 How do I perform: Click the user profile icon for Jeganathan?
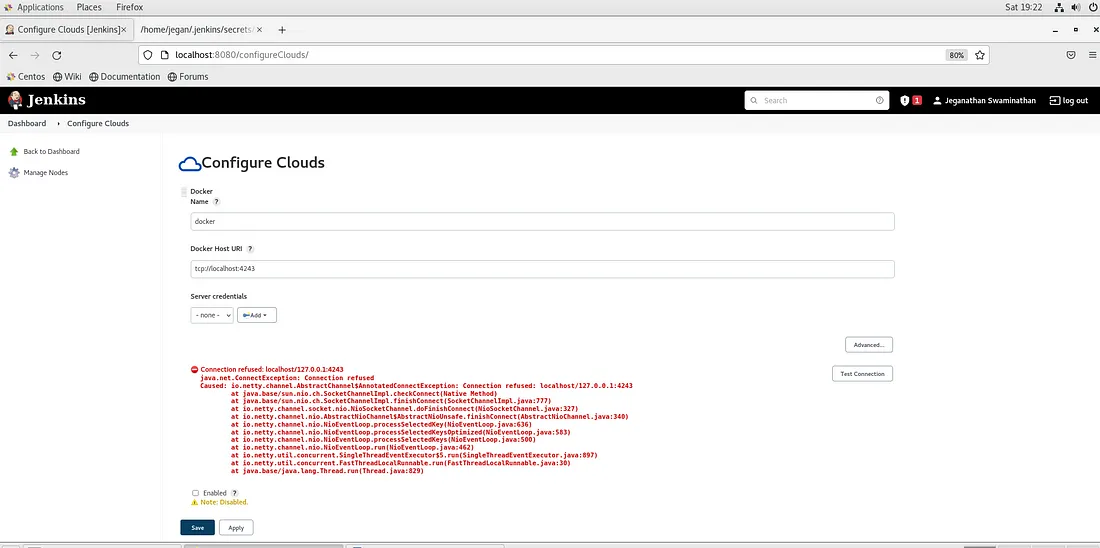coord(937,100)
